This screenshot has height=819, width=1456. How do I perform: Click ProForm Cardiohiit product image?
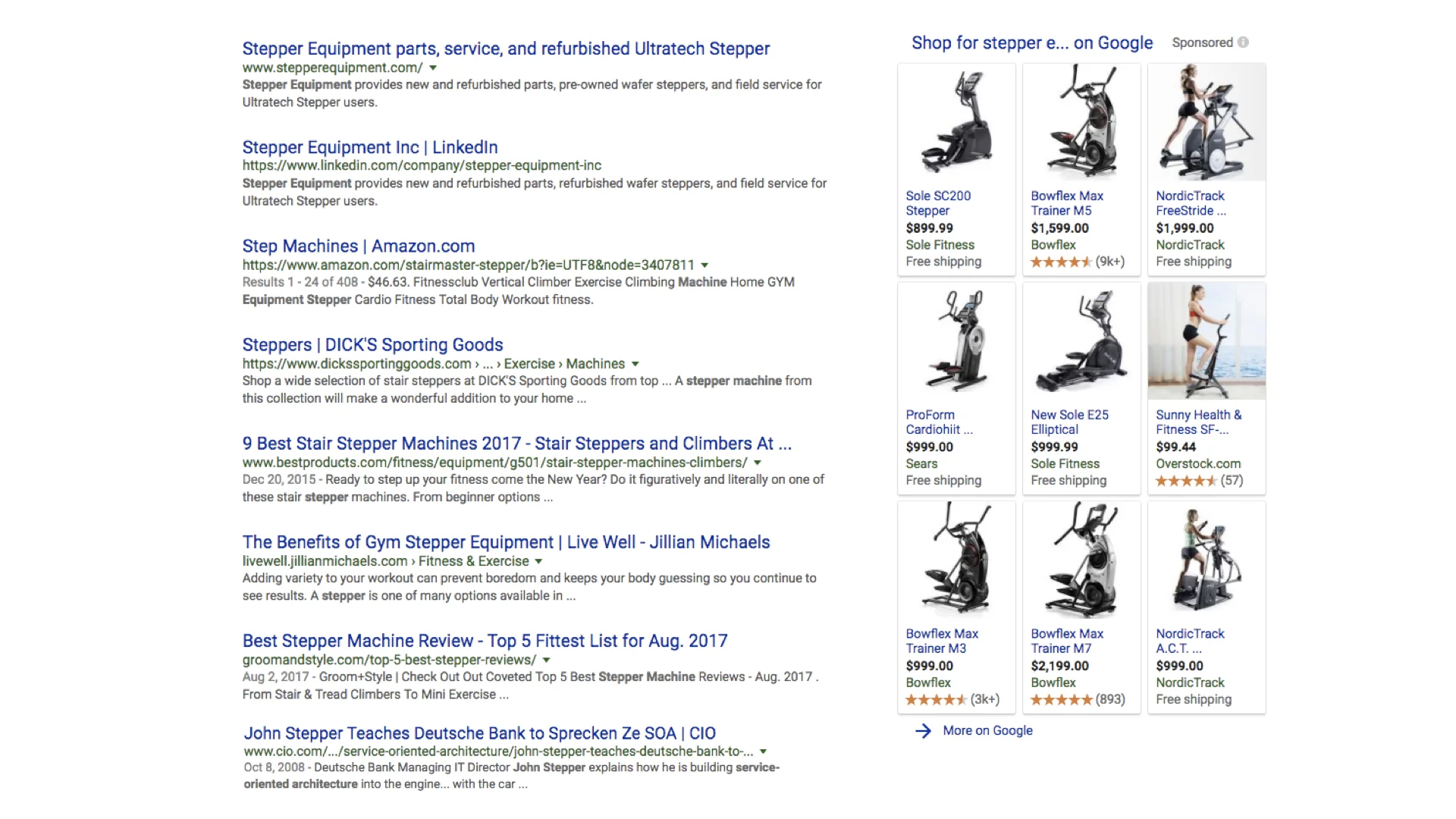click(956, 341)
